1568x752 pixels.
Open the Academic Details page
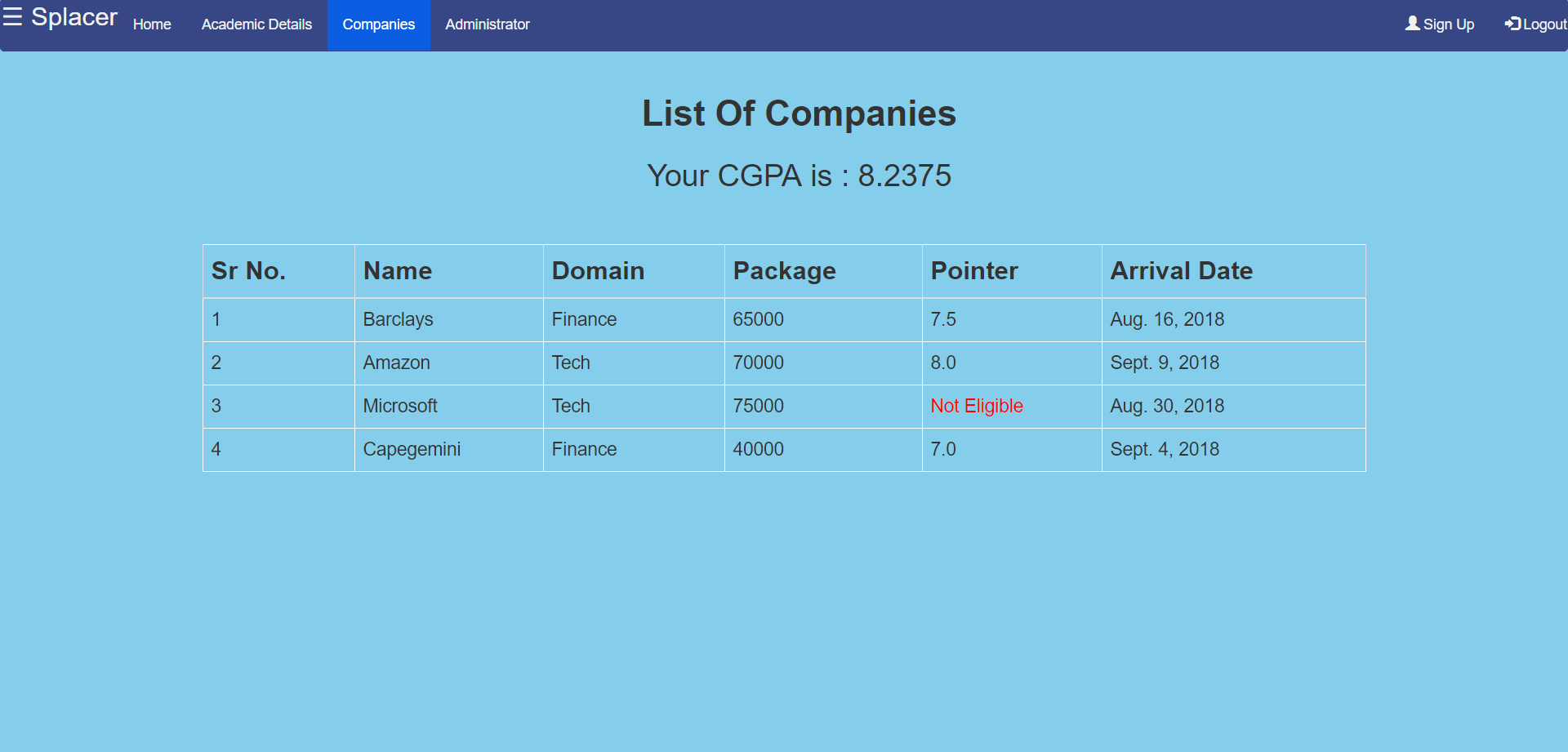256,24
